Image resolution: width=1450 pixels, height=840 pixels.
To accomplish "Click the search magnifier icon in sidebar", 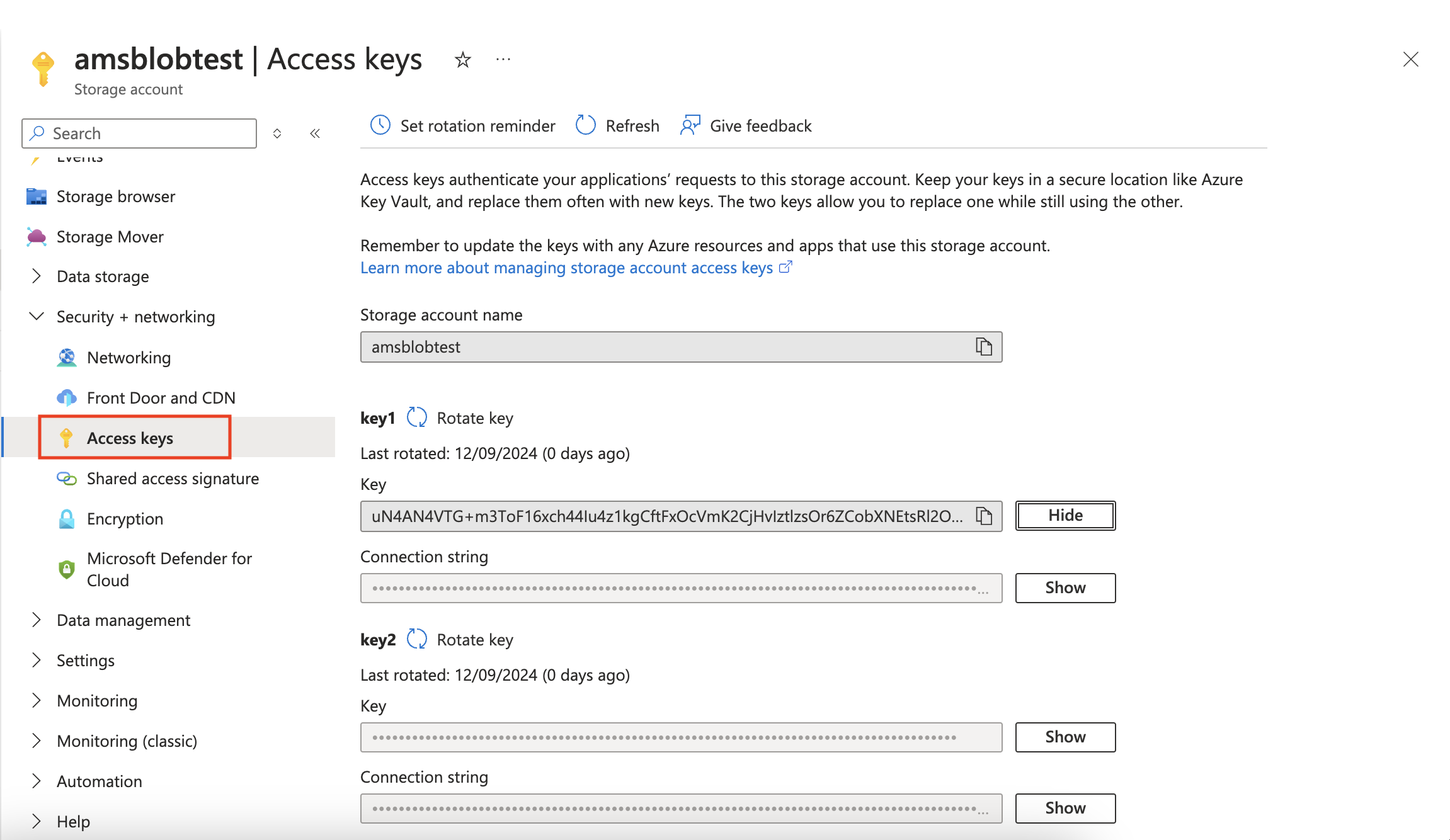I will pos(37,133).
